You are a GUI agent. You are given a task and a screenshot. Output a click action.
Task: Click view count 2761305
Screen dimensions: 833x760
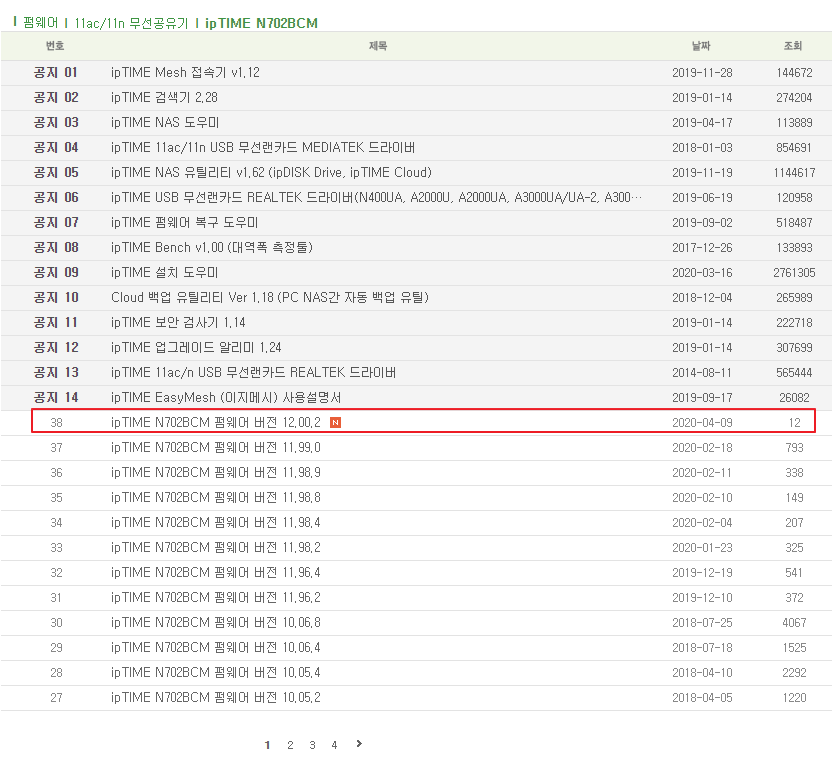point(794,272)
